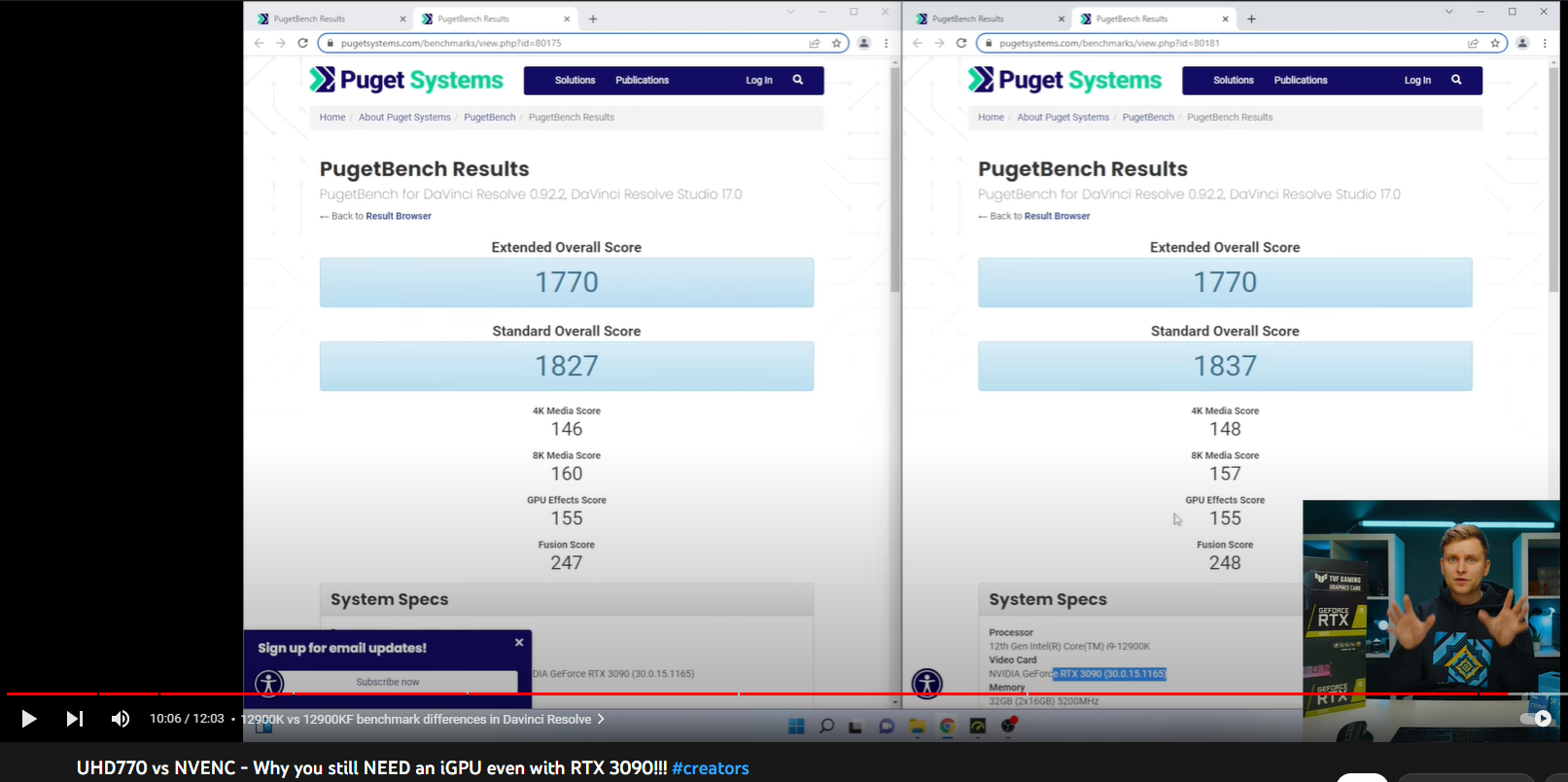1568x782 pixels.
Task: Open Solutions menu in right window
Action: coord(1234,80)
